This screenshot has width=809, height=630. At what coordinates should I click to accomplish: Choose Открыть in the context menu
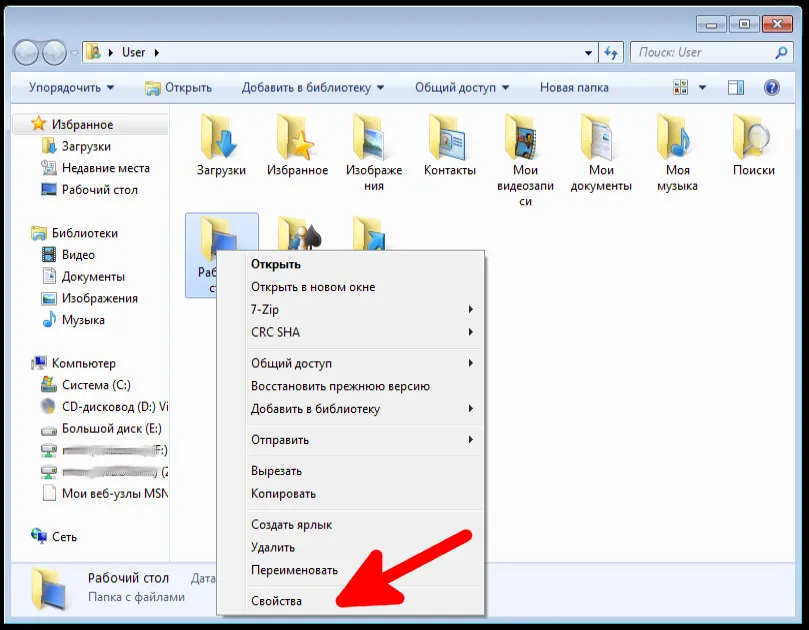pyautogui.click(x=364, y=264)
